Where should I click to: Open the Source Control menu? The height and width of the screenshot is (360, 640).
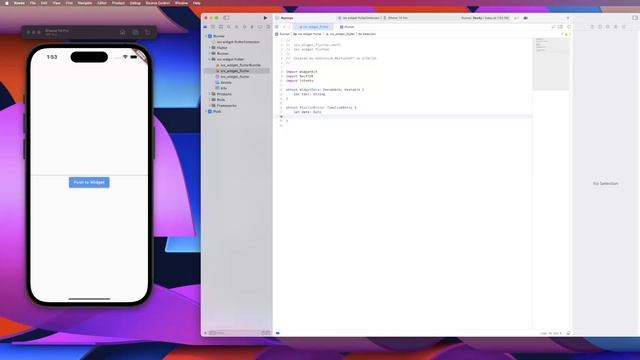pos(158,3)
